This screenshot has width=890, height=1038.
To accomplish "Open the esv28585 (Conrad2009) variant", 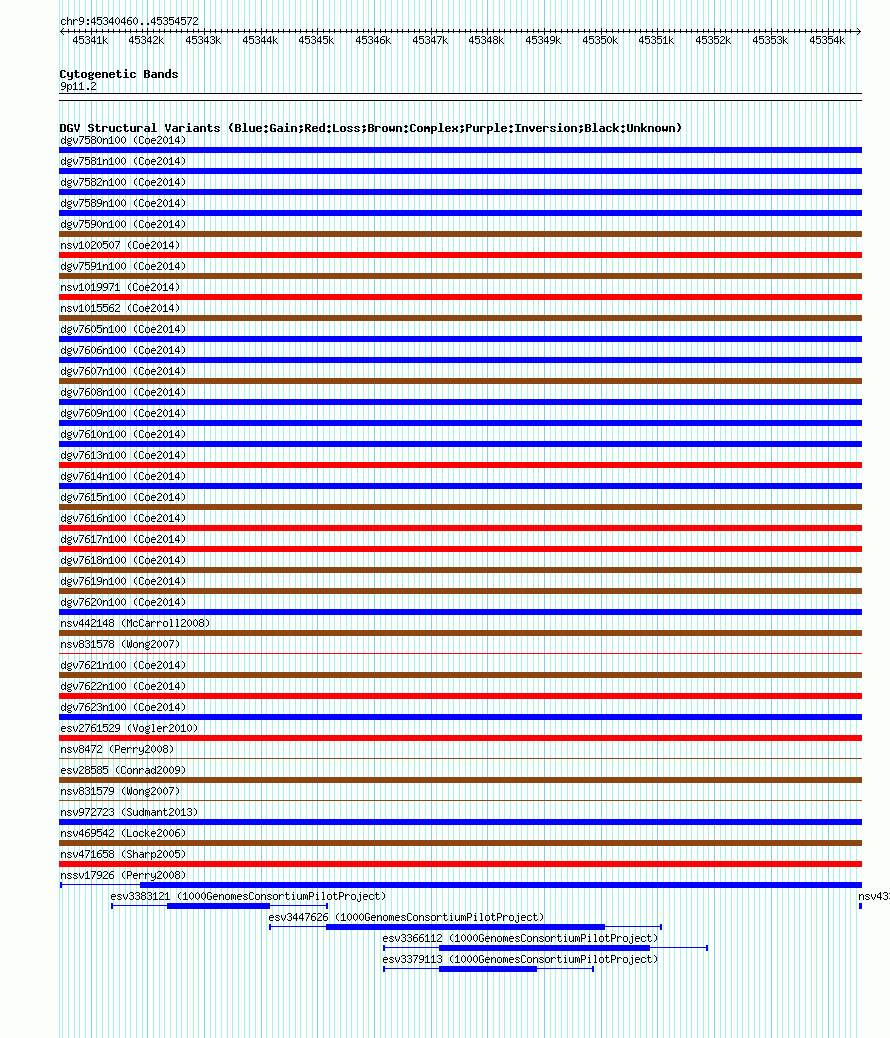I will click(123, 771).
